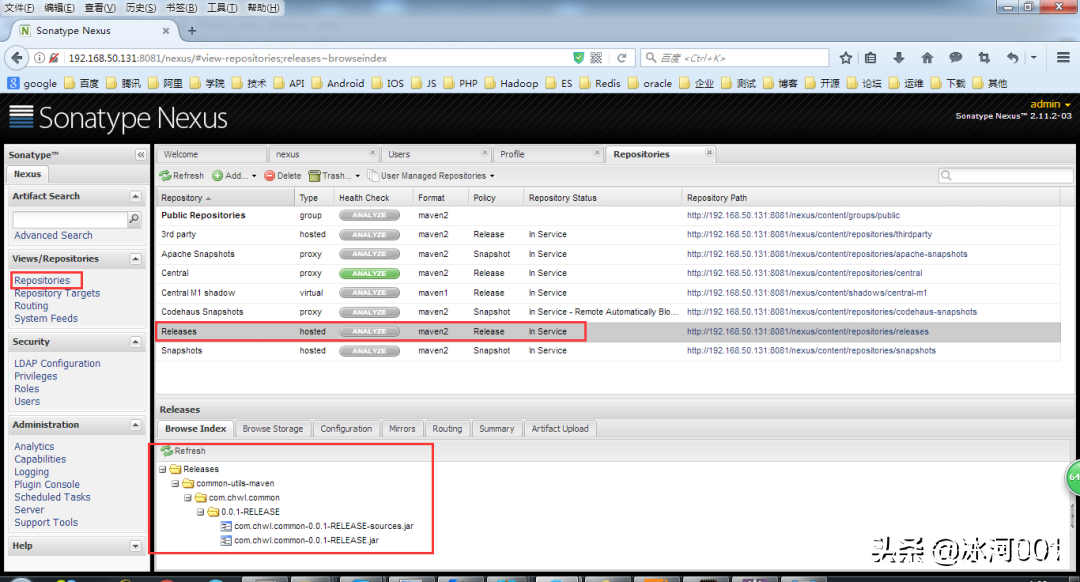Screen dimensions: 1080x582
Task: Click Analyze button for Releases row
Action: click(369, 331)
